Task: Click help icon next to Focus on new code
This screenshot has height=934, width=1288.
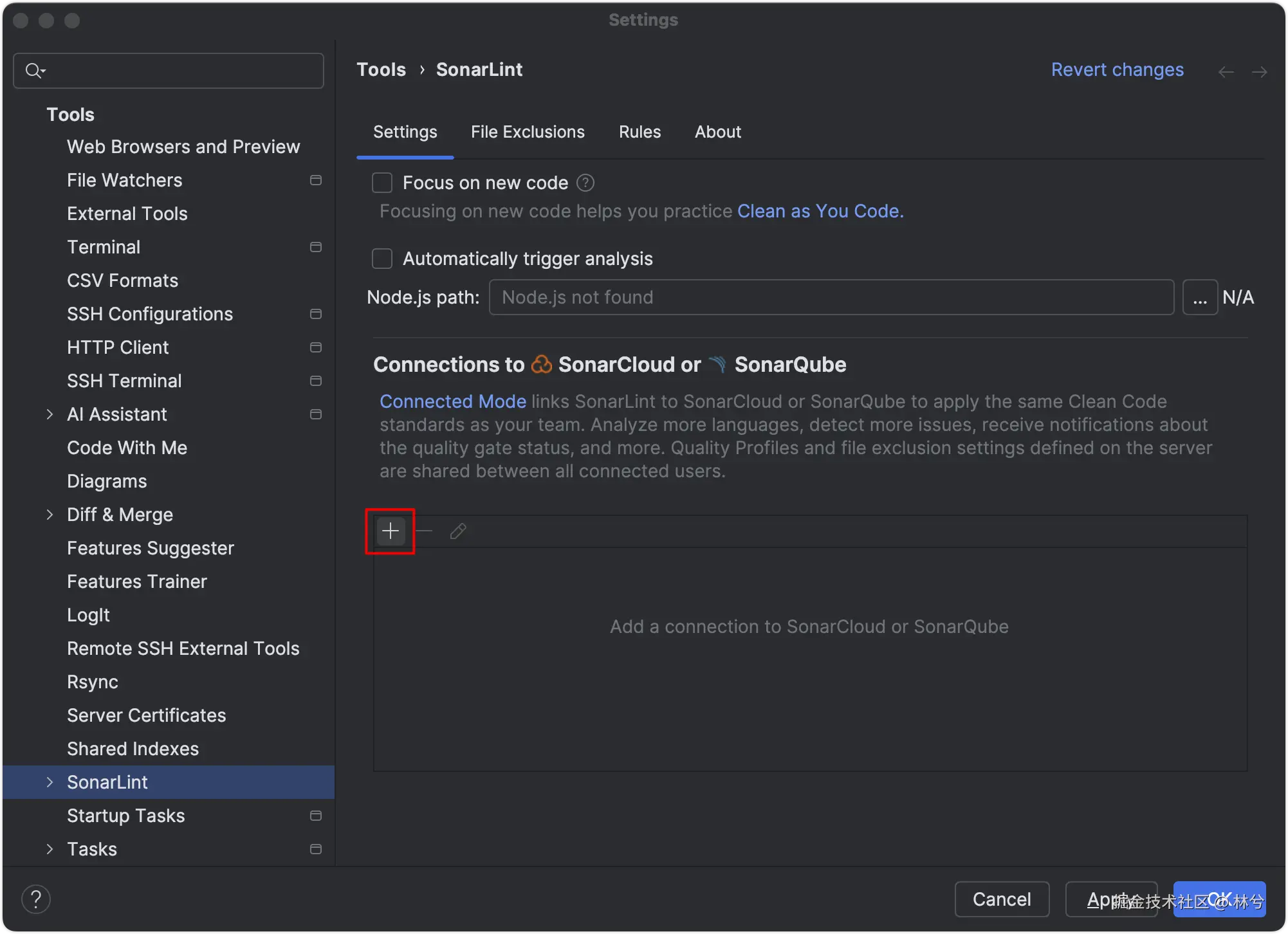Action: (x=585, y=183)
